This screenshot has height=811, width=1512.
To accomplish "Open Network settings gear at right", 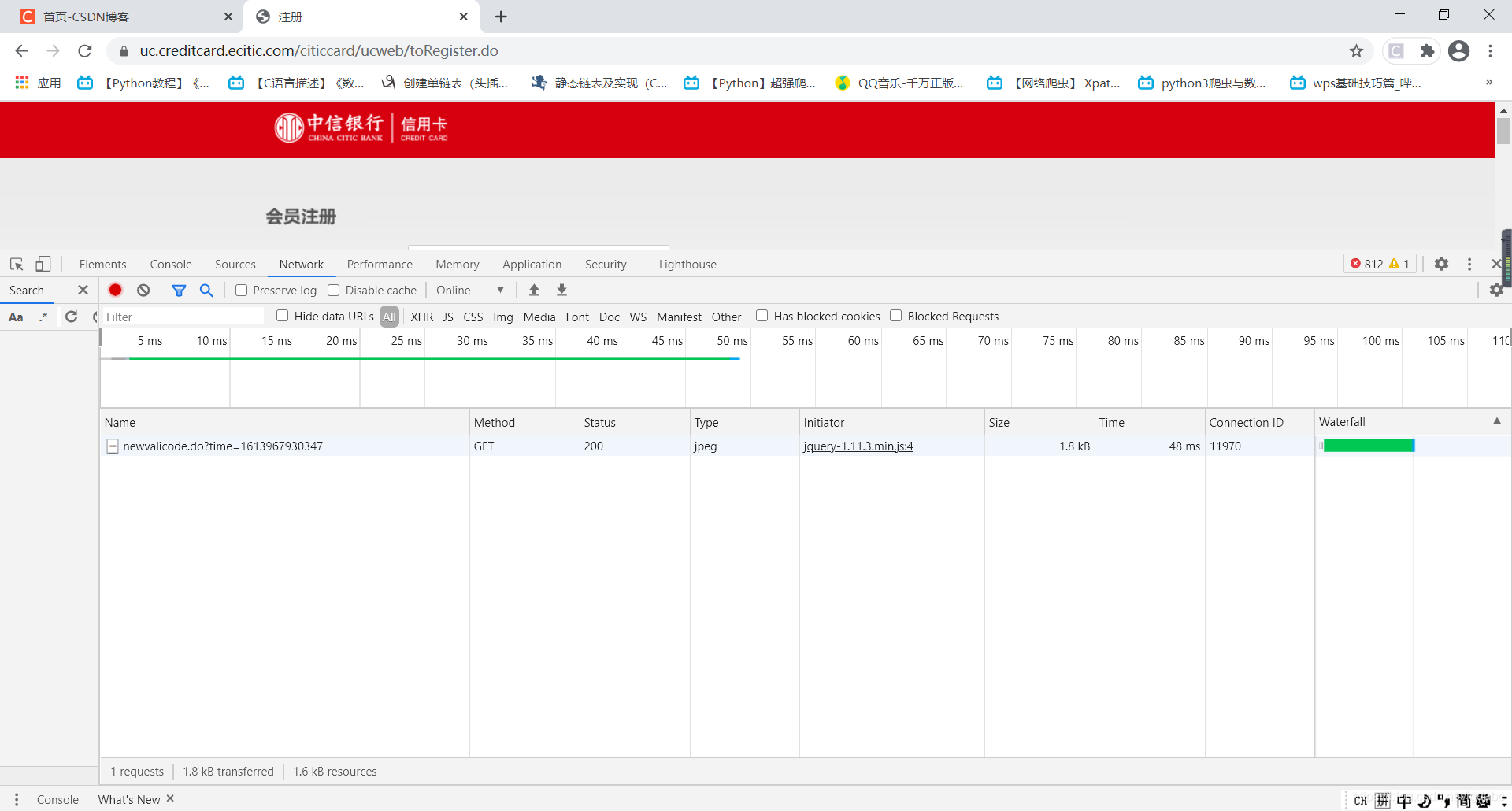I will [1496, 290].
